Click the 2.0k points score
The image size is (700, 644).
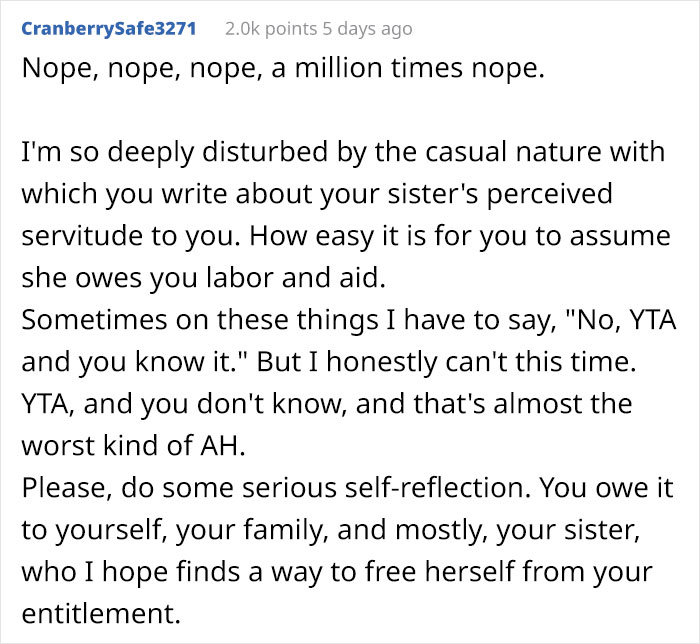coord(256,28)
